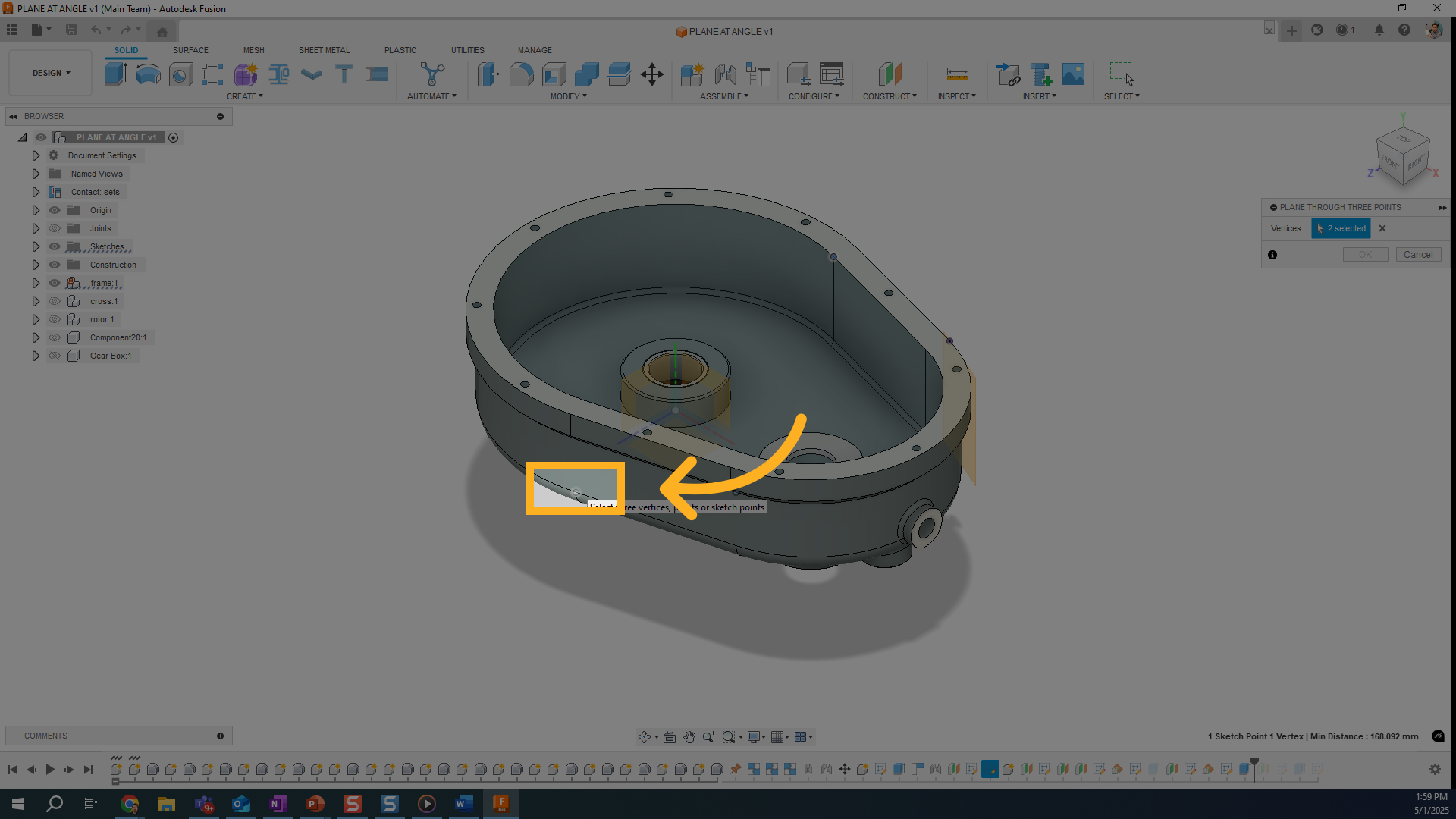The height and width of the screenshot is (819, 1456).
Task: Click the ViewCube in the corner
Action: click(1404, 155)
